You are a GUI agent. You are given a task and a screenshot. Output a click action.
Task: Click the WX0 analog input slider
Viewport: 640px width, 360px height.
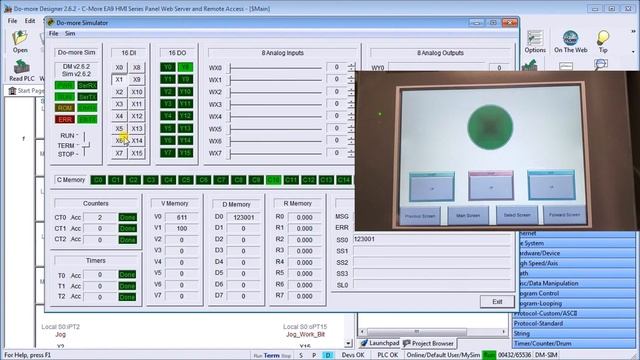pyautogui.click(x=275, y=67)
